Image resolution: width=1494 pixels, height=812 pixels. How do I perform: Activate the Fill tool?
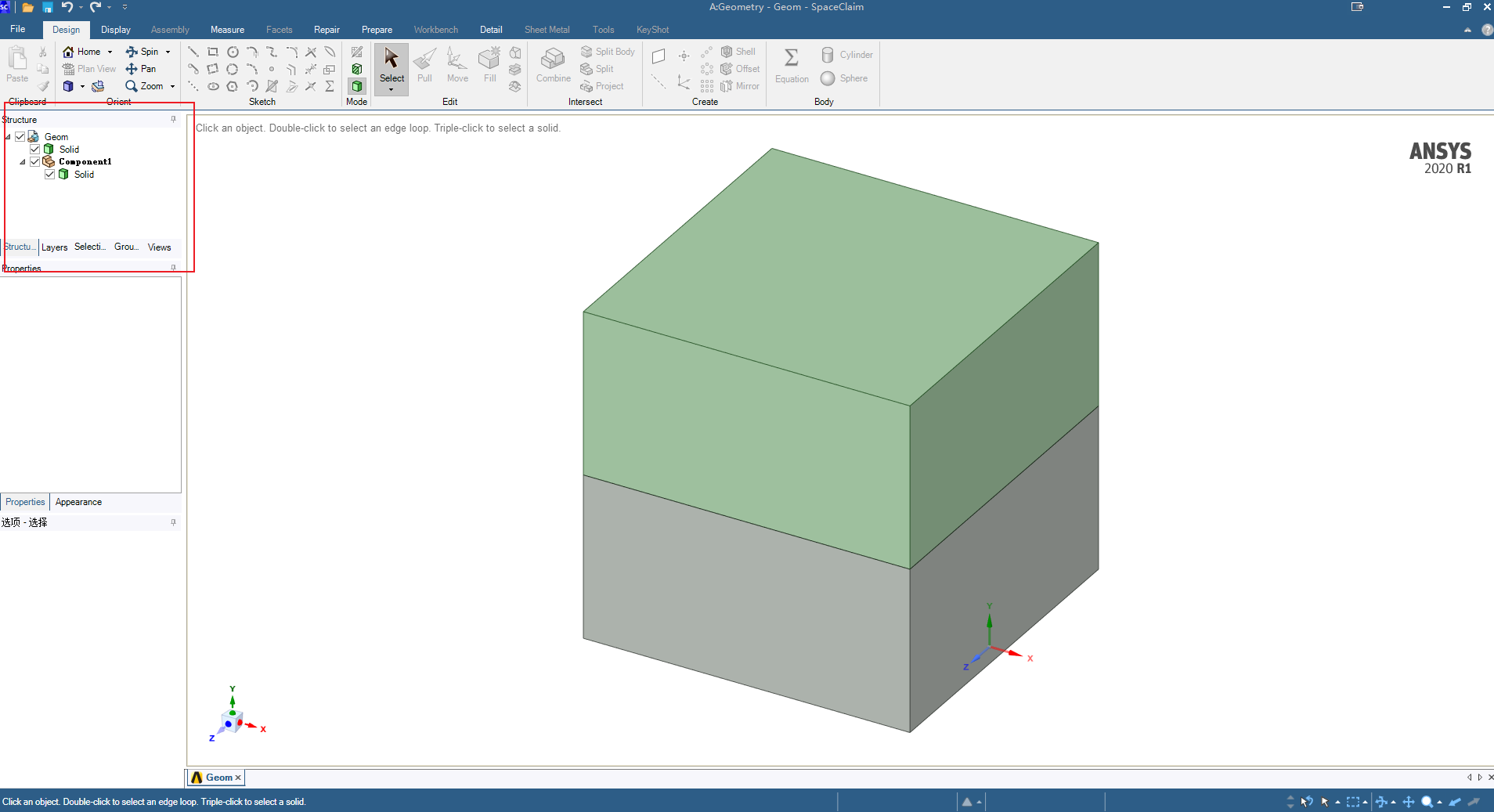pyautogui.click(x=490, y=65)
